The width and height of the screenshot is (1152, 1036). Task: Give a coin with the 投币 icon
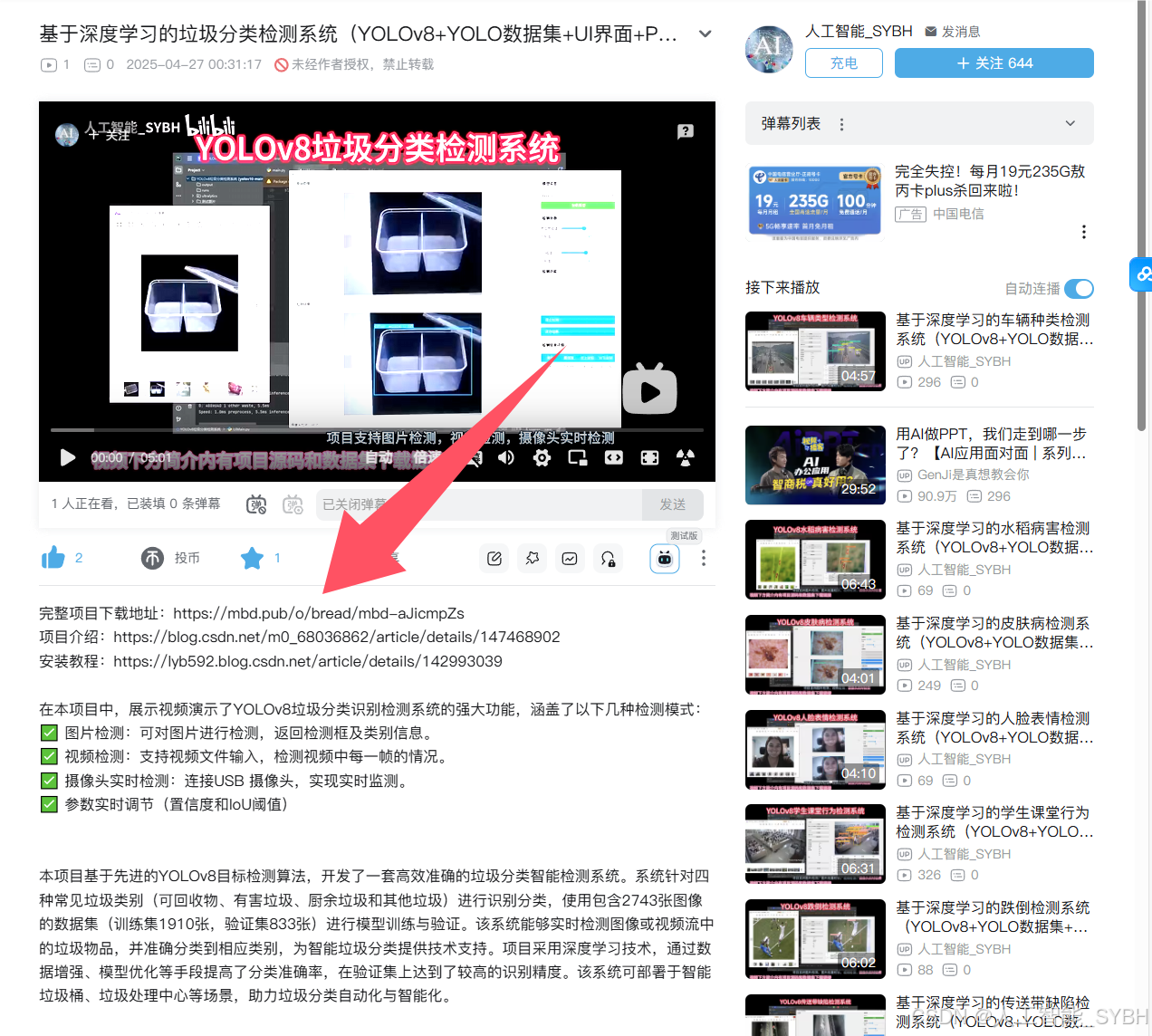[152, 558]
